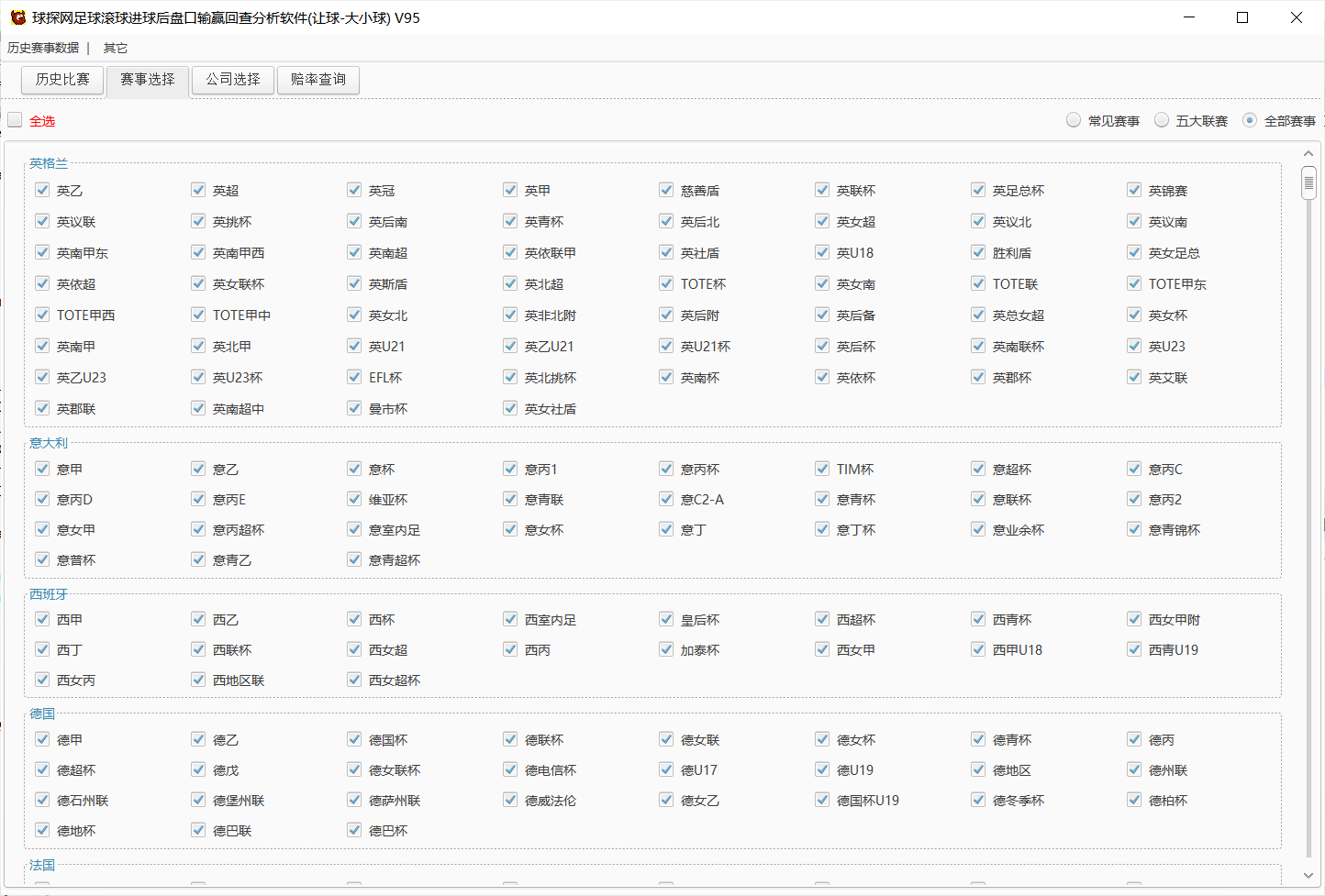Image resolution: width=1325 pixels, height=896 pixels.
Task: Toggle the 德国杯 checkbox
Action: 354,739
